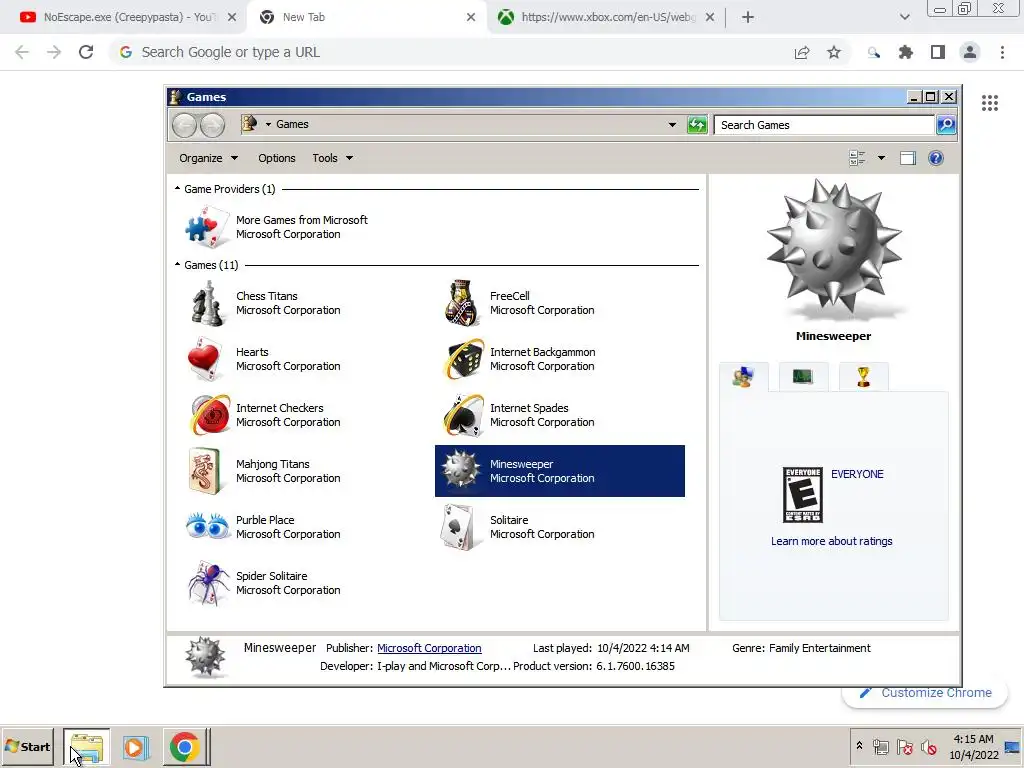The width and height of the screenshot is (1024, 768).
Task: Select the highlighted Minesweeper mine icon
Action: pyautogui.click(x=460, y=470)
